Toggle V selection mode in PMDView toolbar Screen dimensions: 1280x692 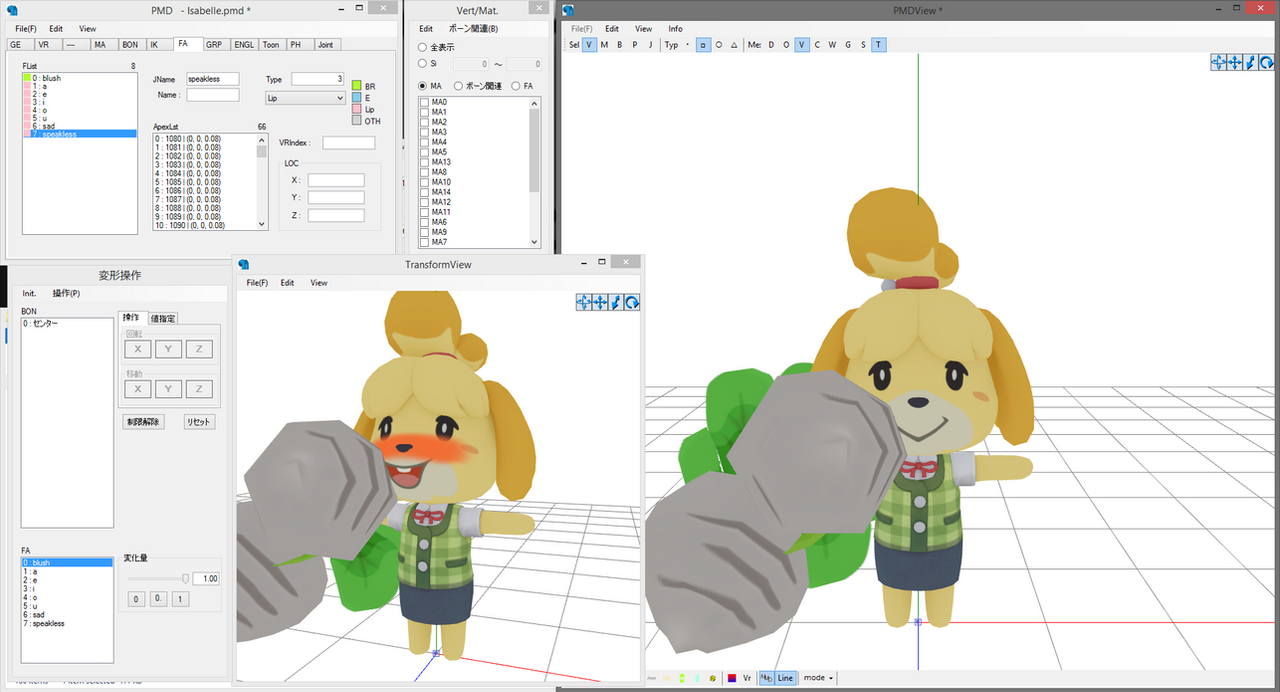pos(590,45)
